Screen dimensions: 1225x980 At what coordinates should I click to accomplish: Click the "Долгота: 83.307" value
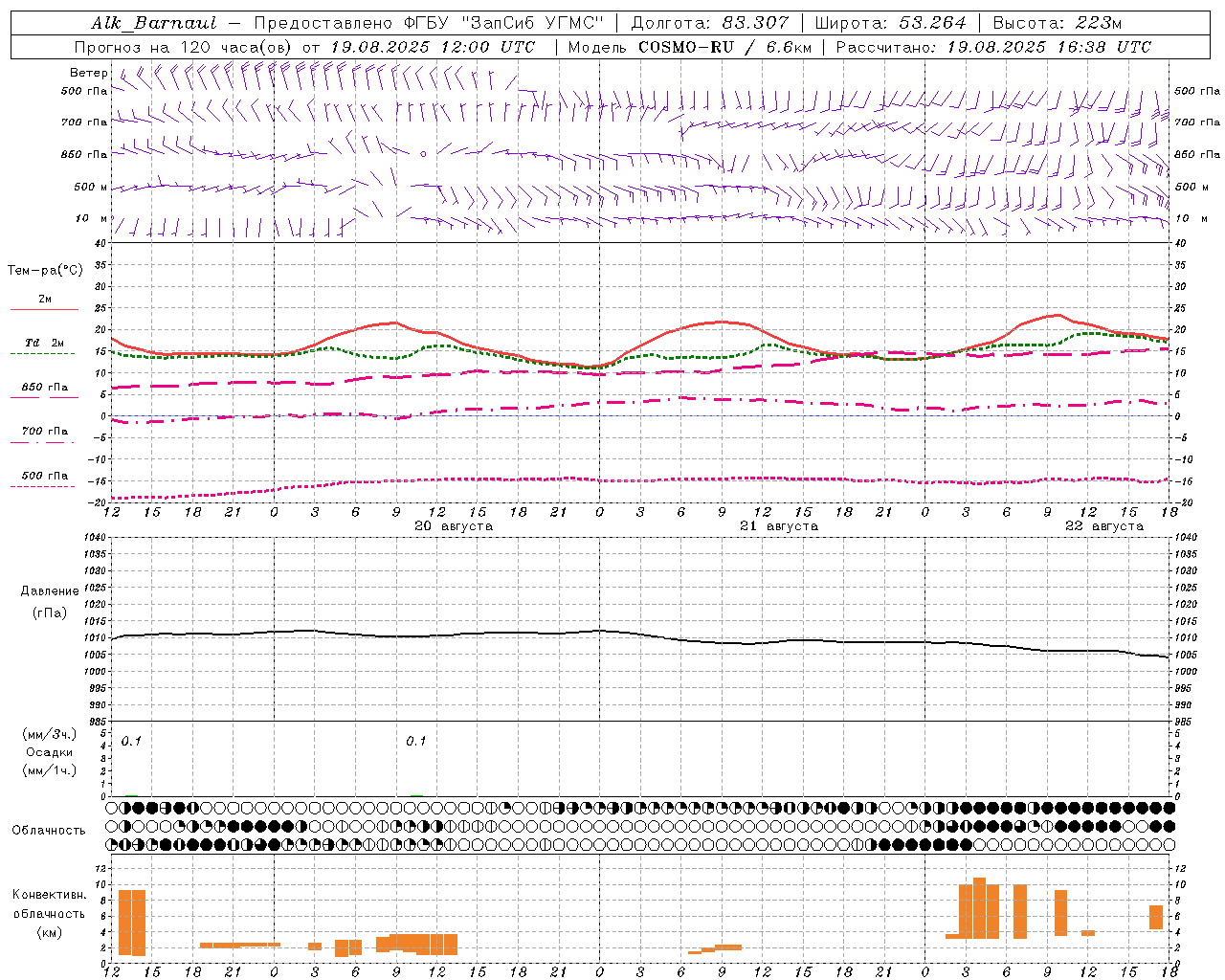pos(710,23)
